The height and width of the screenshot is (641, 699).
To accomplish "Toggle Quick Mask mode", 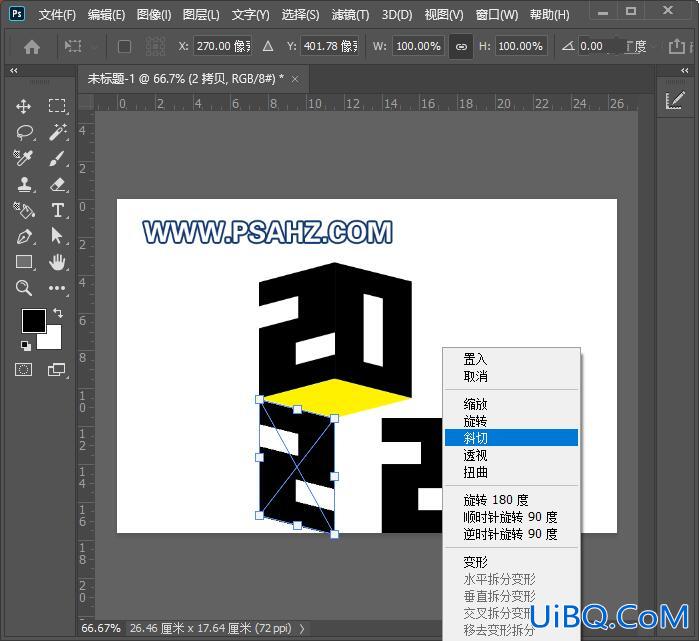I will 24,370.
